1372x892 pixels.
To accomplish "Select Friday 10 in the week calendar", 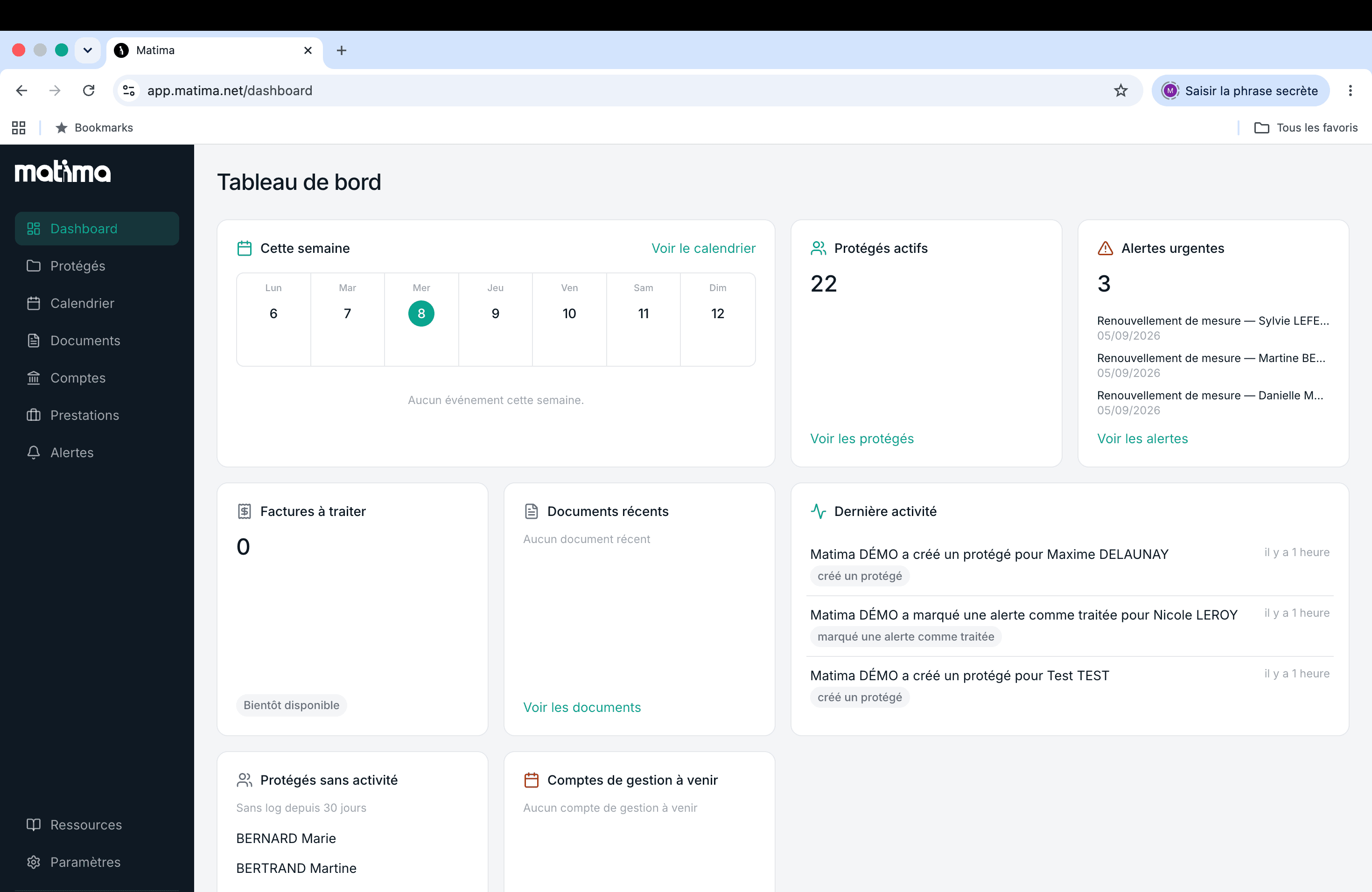I will pyautogui.click(x=569, y=319).
